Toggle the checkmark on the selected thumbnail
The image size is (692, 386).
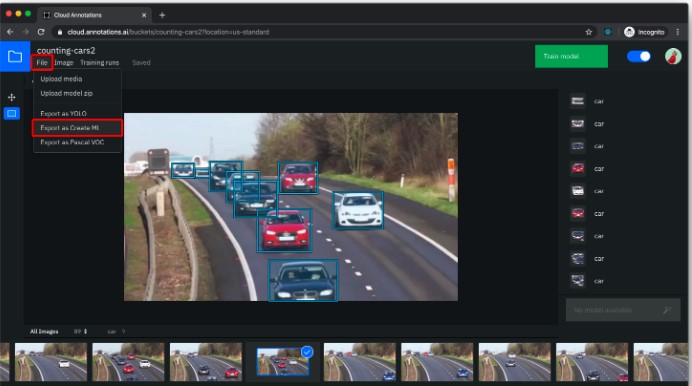307,352
